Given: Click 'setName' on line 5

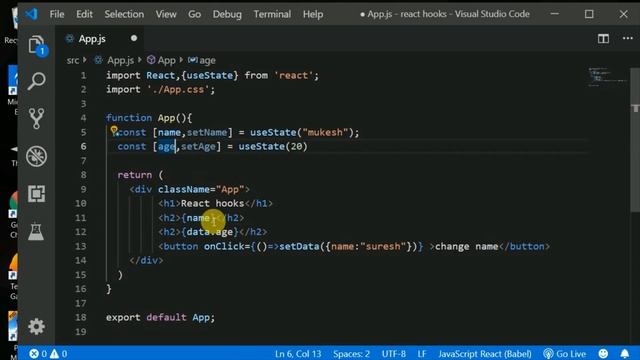Looking at the screenshot, I should (x=207, y=132).
